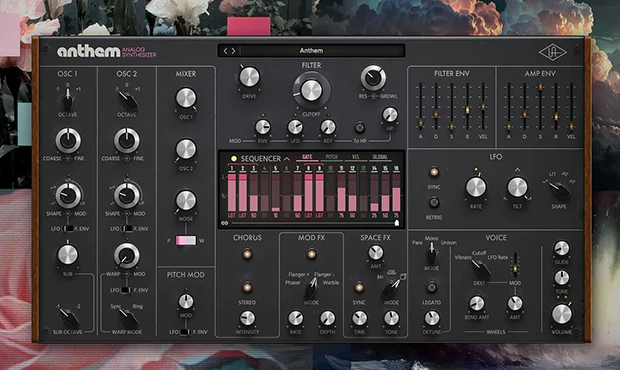This screenshot has width=620, height=370.
Task: Adjust the OSC 2 Coarse/Fine knob
Action: pos(127,140)
